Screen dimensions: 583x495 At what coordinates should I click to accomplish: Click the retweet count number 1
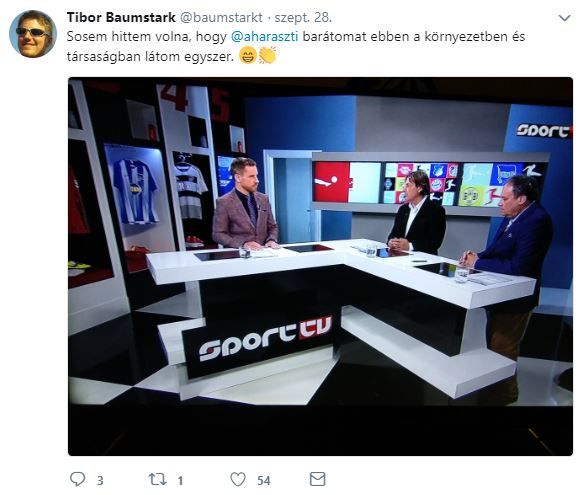tap(180, 480)
